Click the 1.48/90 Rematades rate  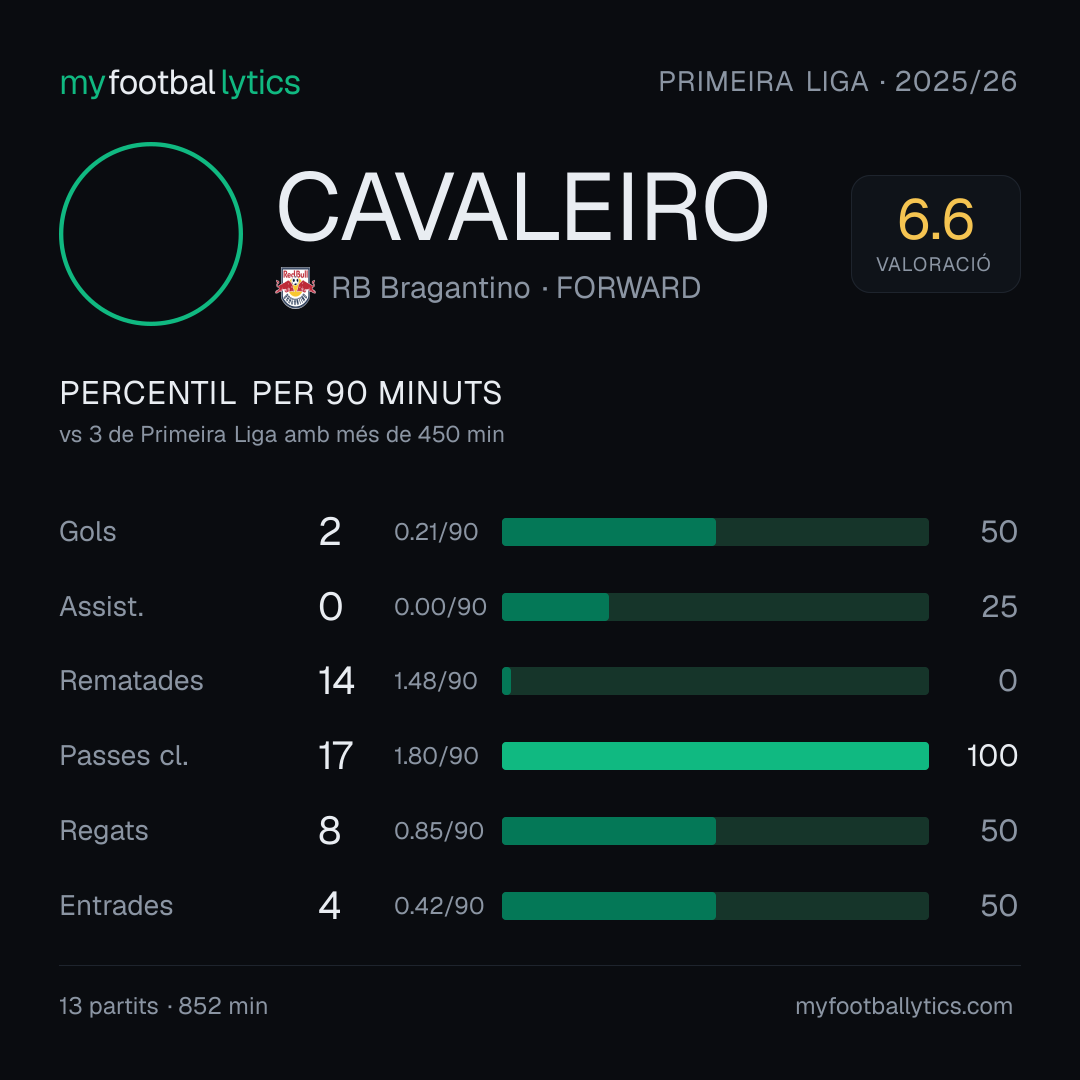435,681
